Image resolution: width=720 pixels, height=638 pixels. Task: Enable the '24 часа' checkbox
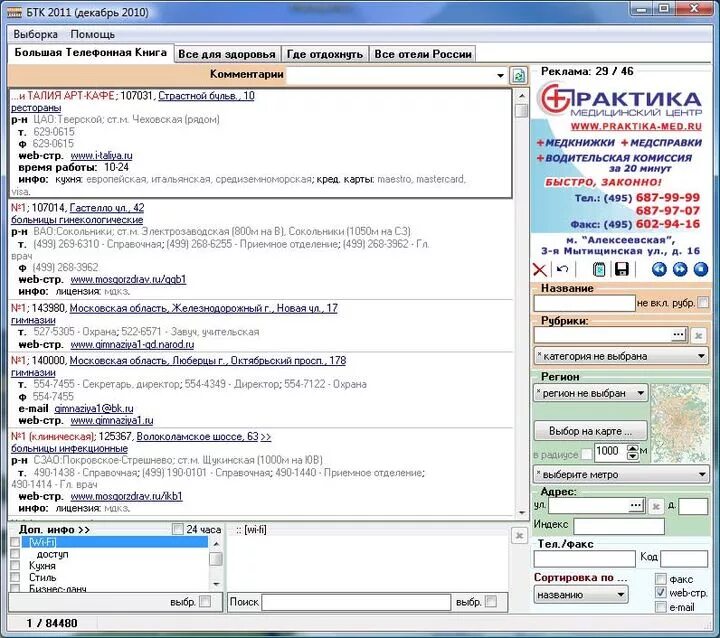(177, 529)
